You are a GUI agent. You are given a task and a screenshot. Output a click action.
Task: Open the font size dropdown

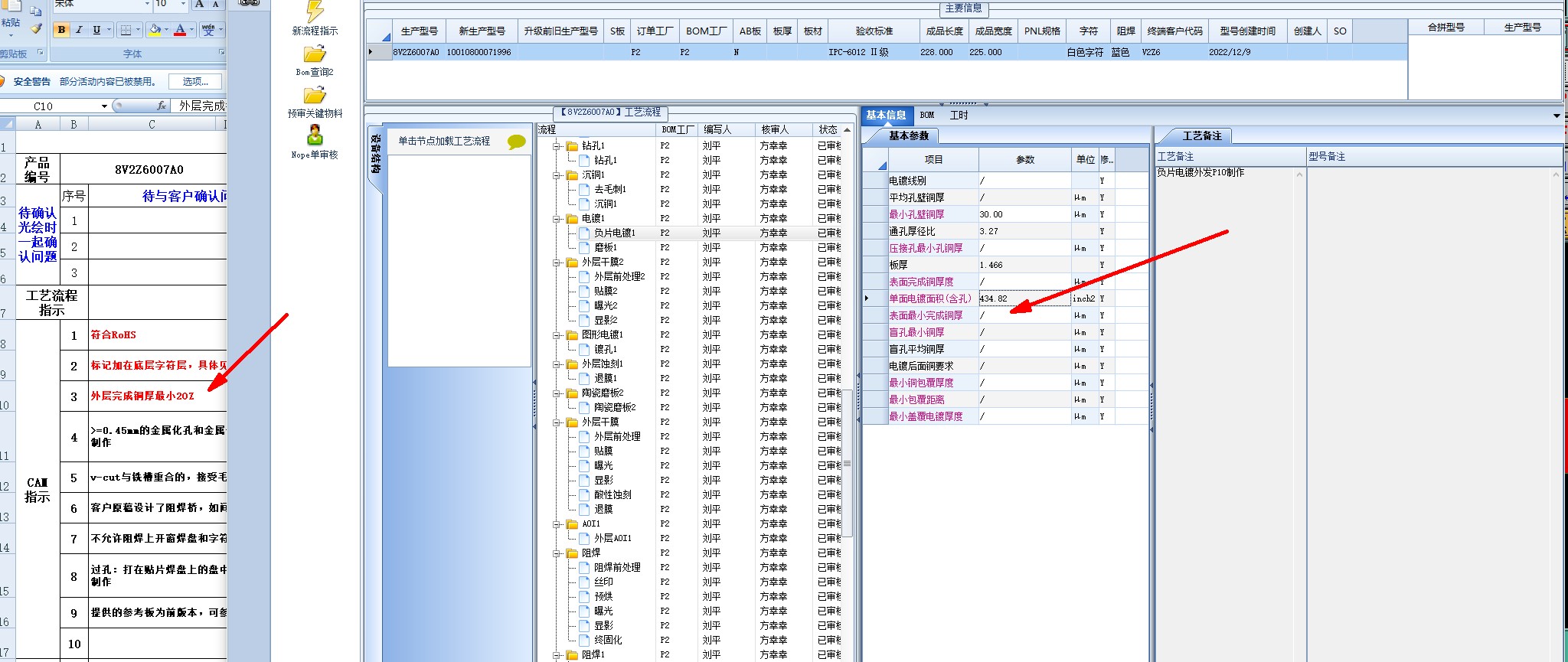(x=183, y=4)
